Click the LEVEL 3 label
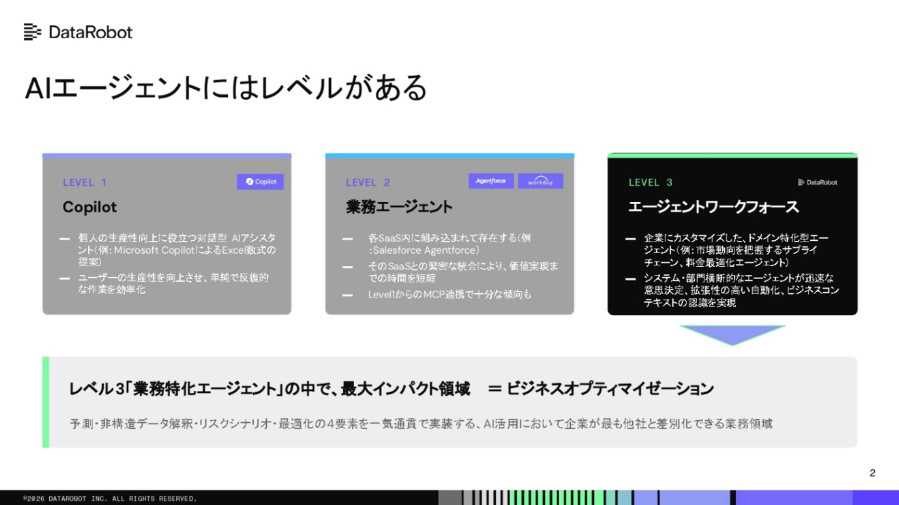The image size is (899, 505). (x=651, y=182)
